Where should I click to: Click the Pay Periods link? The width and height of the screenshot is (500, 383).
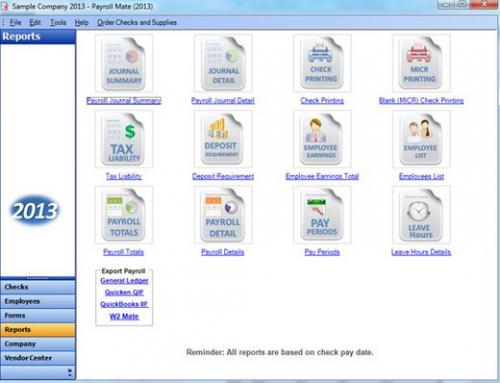pos(322,252)
